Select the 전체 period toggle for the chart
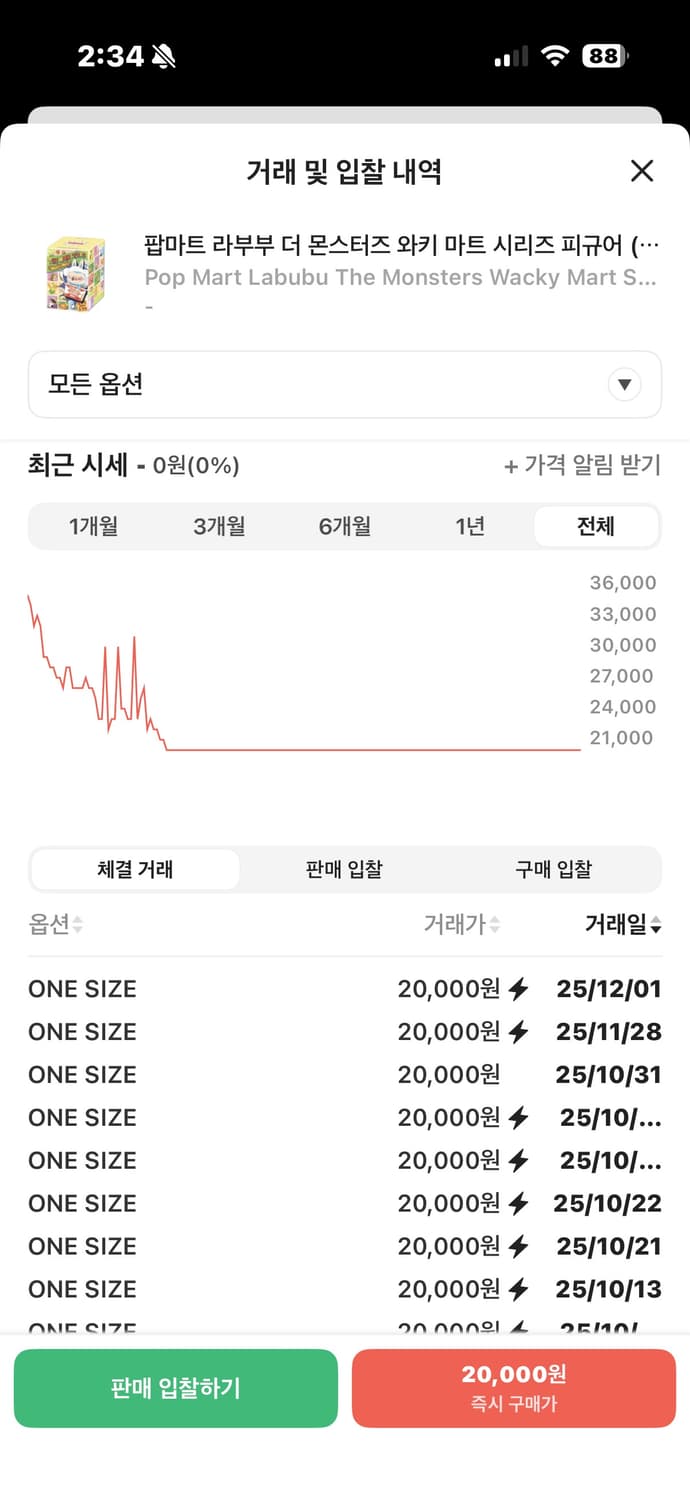Screen dimensions: 690x1500 596,526
